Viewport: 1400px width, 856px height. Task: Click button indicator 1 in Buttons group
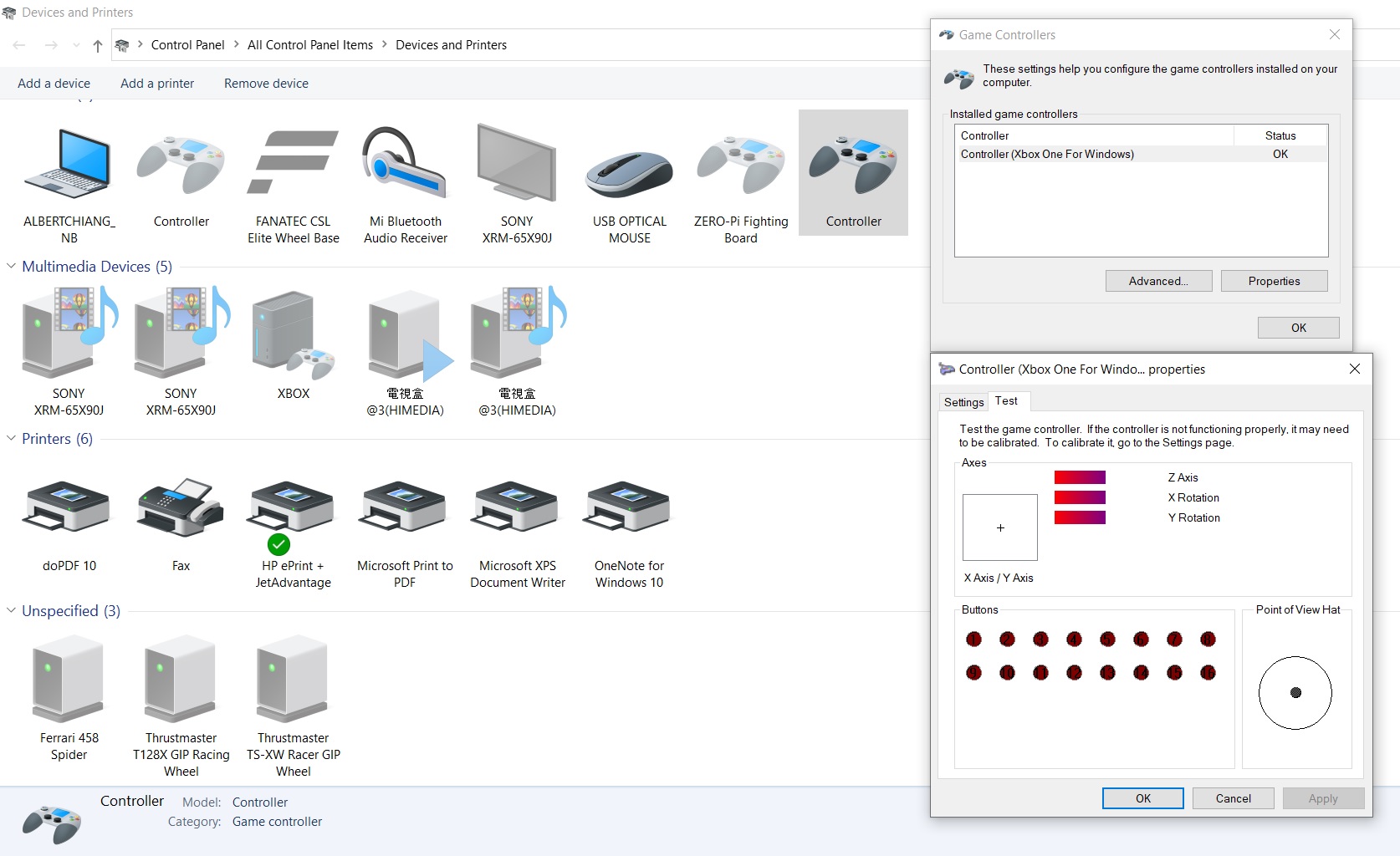(x=973, y=639)
